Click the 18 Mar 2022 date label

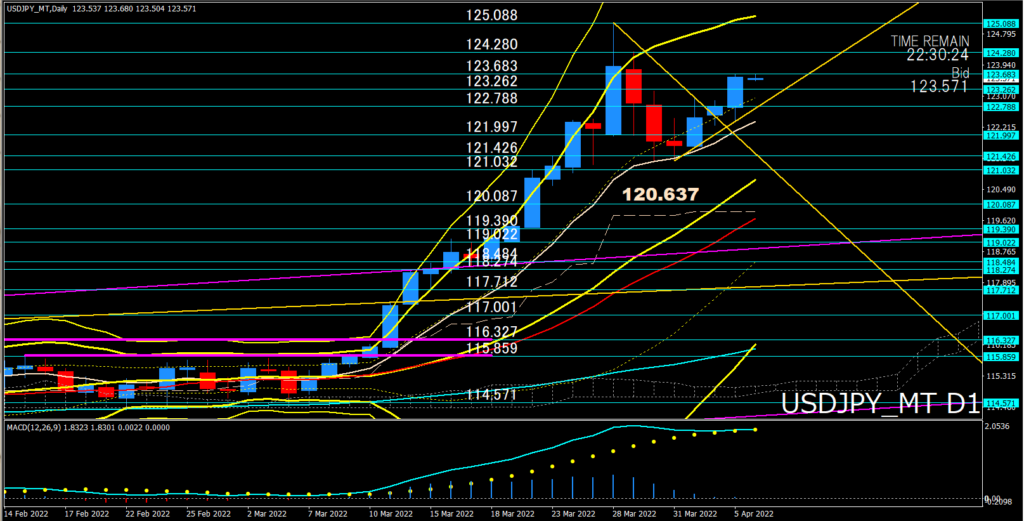[513, 514]
